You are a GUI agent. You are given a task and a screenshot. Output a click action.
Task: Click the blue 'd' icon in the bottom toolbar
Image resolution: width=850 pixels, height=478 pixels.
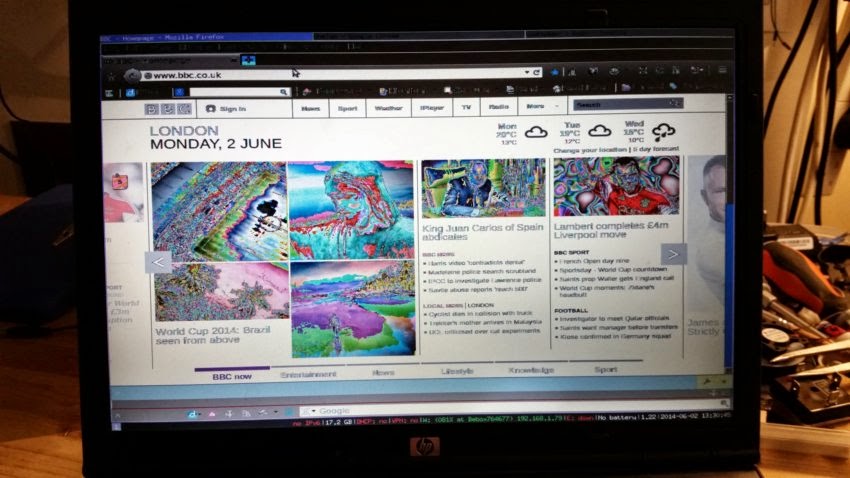191,414
